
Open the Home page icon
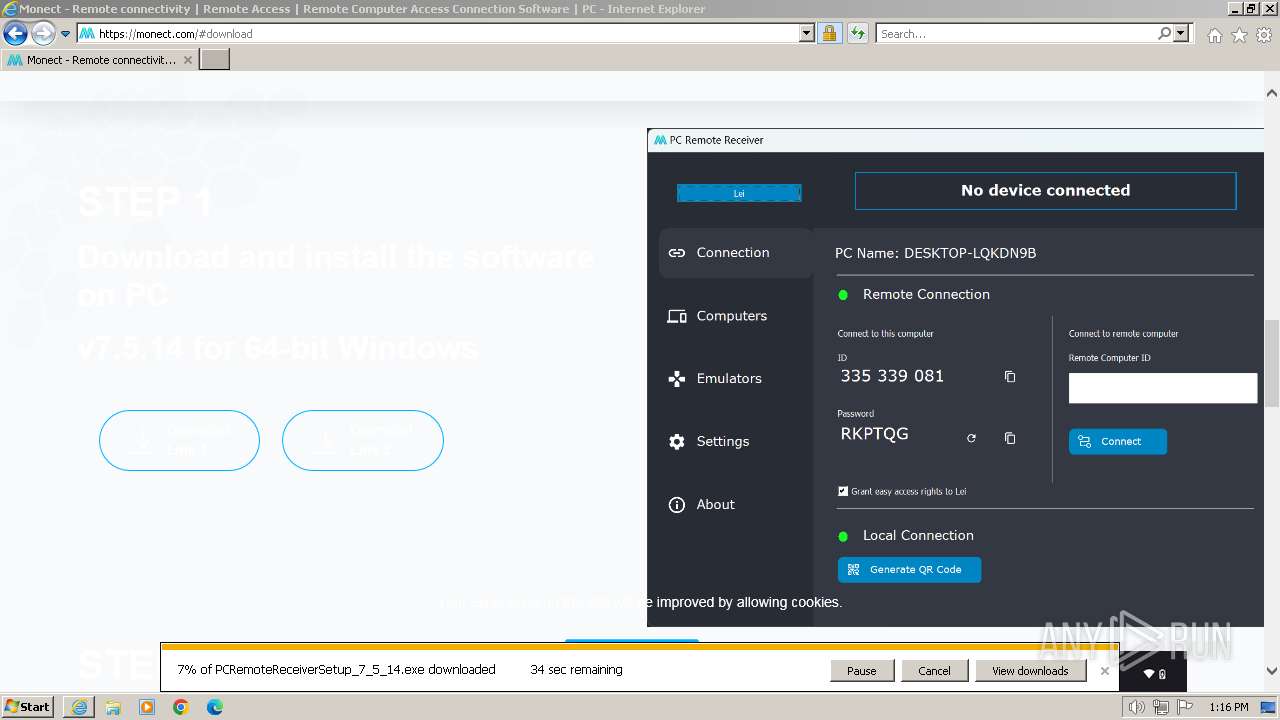coord(1214,35)
